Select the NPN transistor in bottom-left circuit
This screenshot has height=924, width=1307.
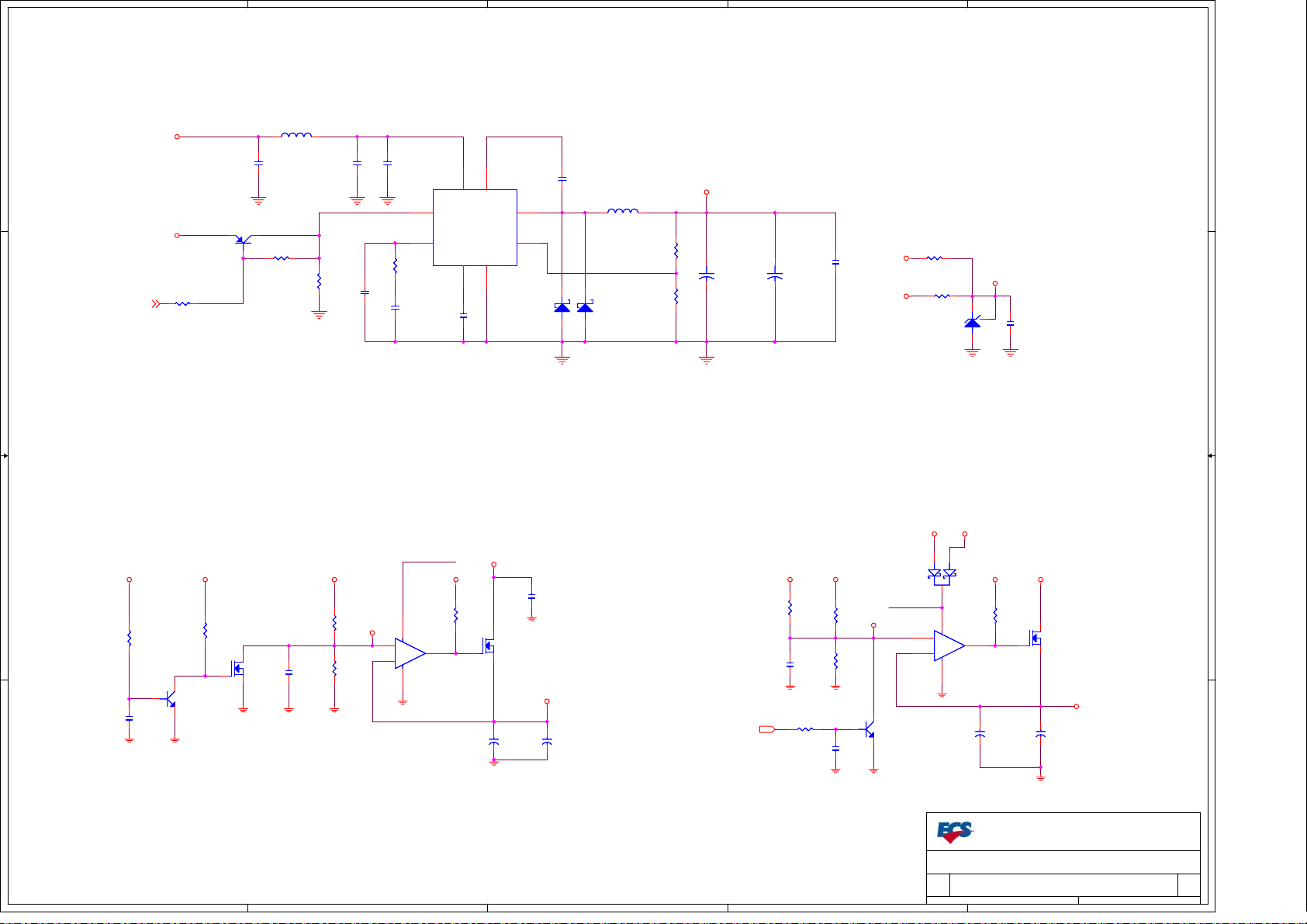coord(171,699)
